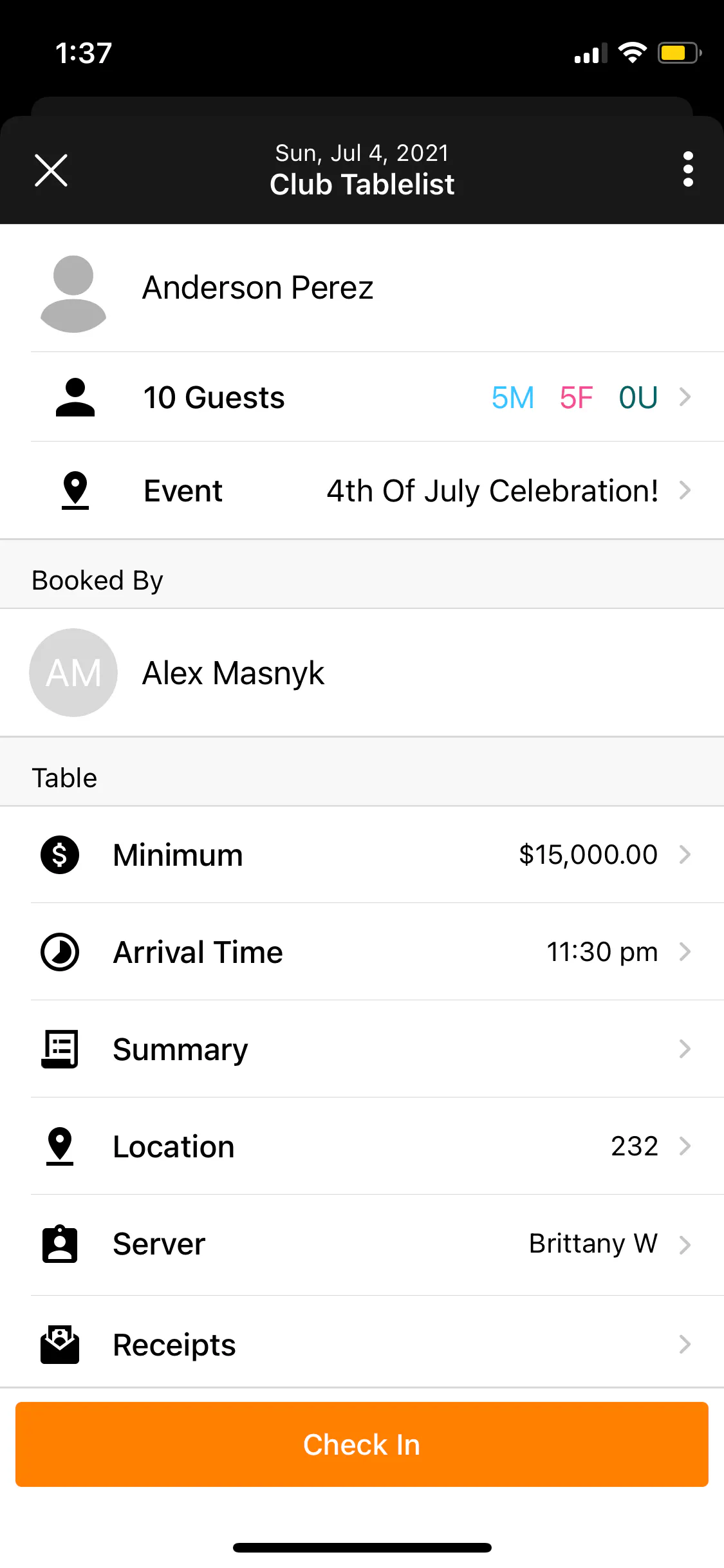Viewport: 724px width, 1568px height.
Task: Tap the AM avatar for Alex Masnyk
Action: coord(73,673)
